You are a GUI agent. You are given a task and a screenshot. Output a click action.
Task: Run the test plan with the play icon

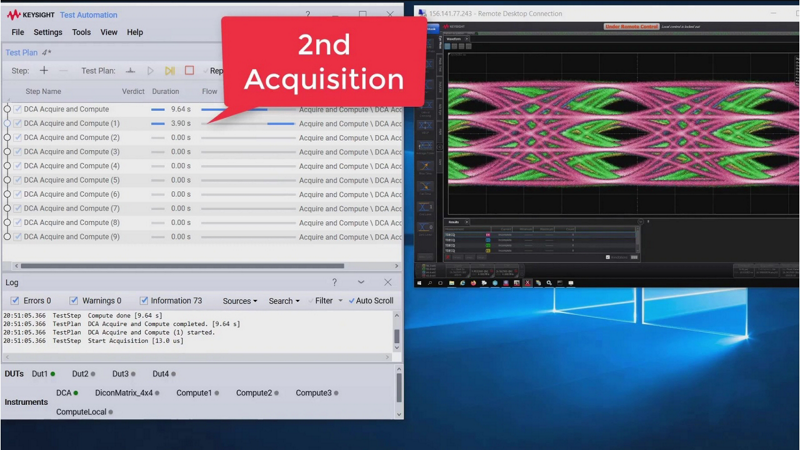(x=150, y=70)
